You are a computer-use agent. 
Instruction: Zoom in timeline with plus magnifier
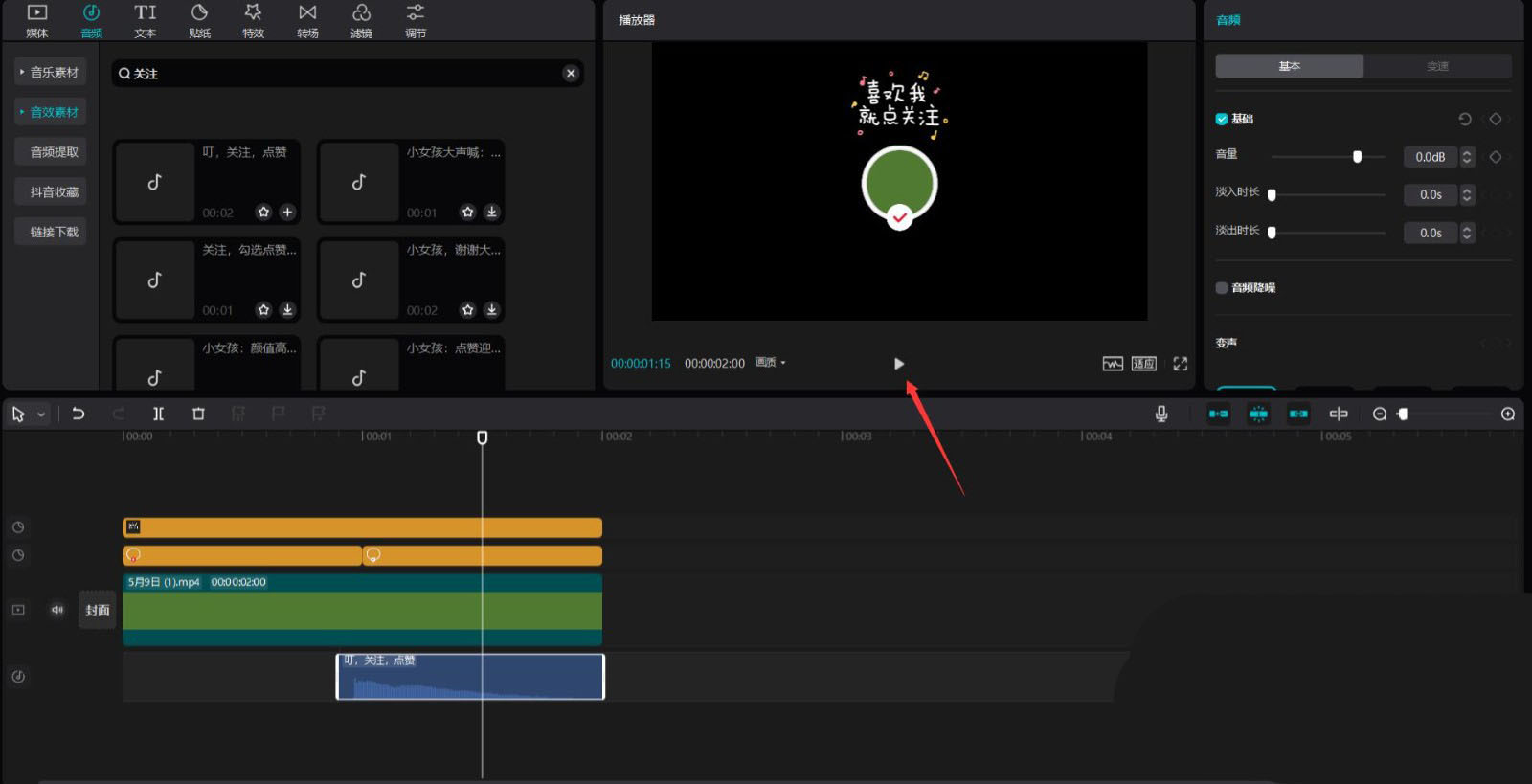1507,414
